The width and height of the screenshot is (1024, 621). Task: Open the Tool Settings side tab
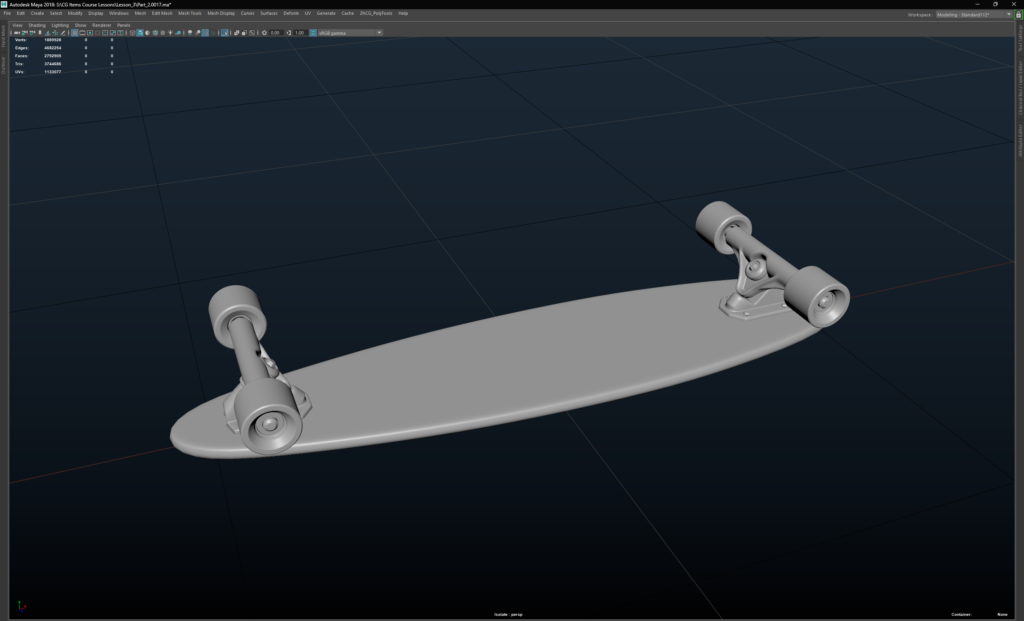pos(1020,39)
